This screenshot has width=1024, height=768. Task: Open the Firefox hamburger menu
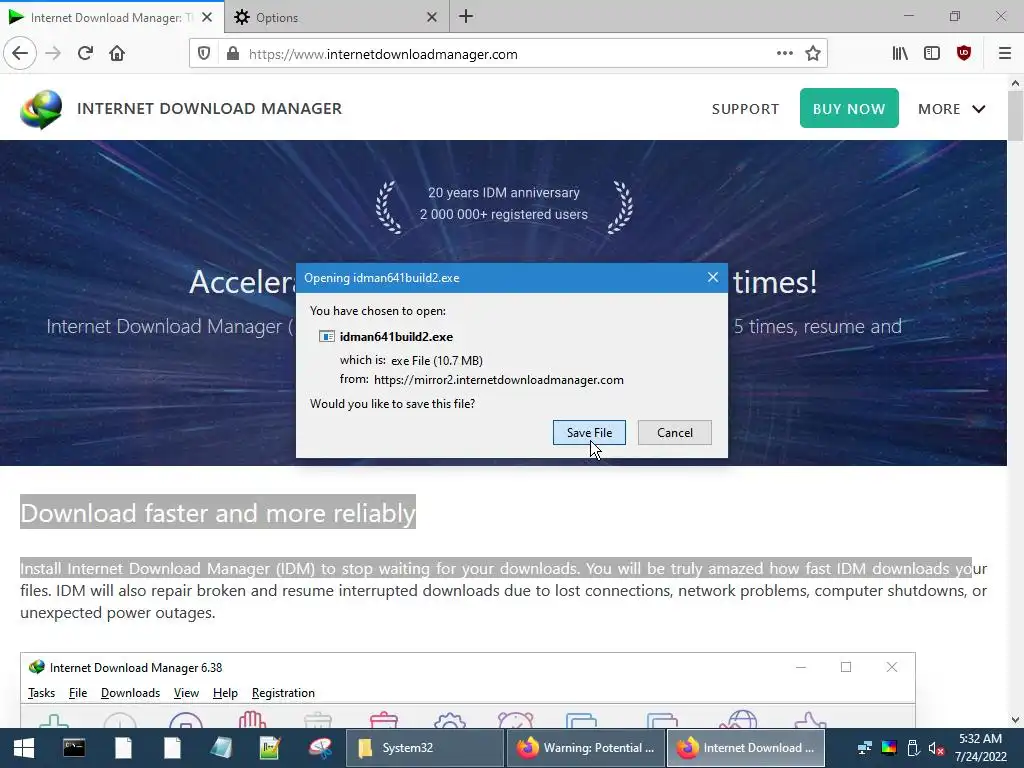pos(1005,54)
